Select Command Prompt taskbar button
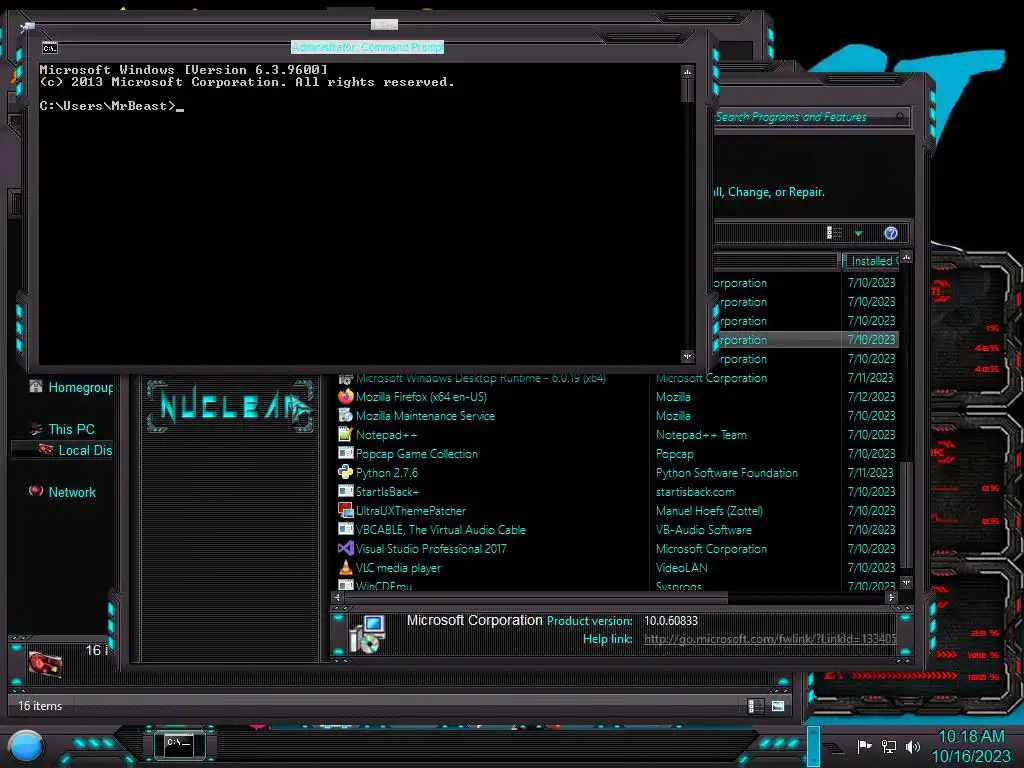 179,744
